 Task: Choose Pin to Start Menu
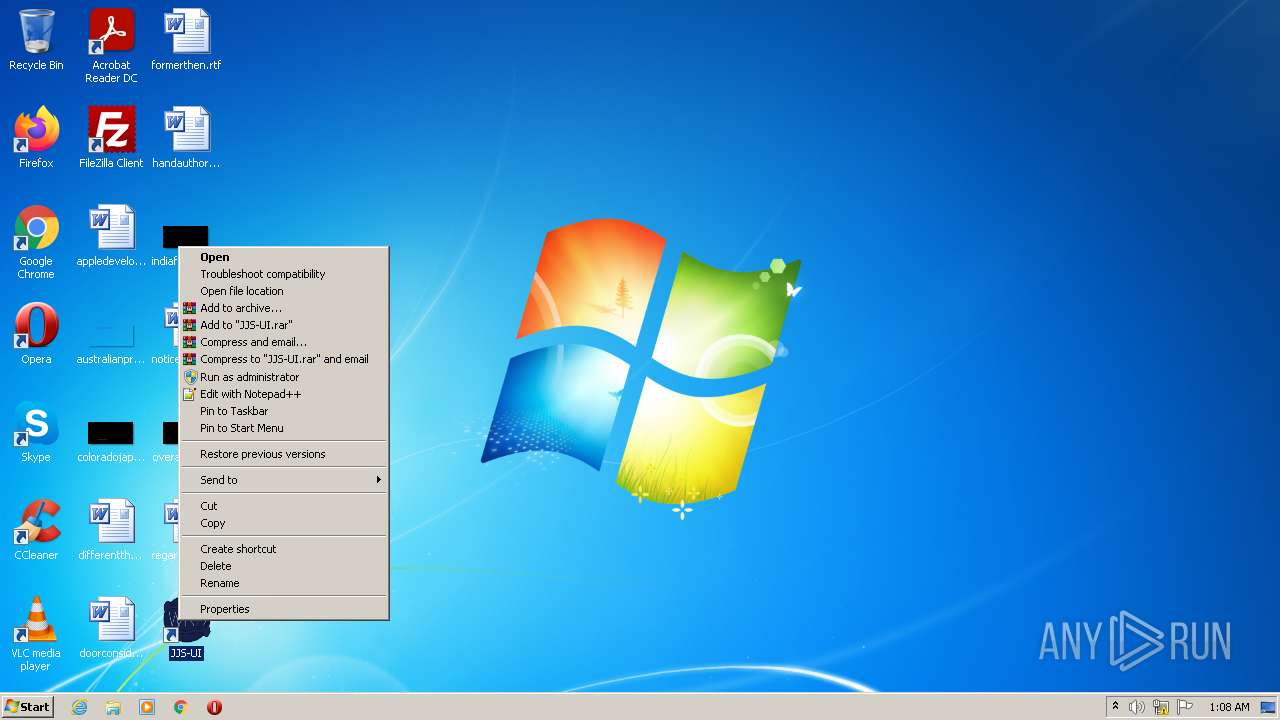(x=284, y=428)
